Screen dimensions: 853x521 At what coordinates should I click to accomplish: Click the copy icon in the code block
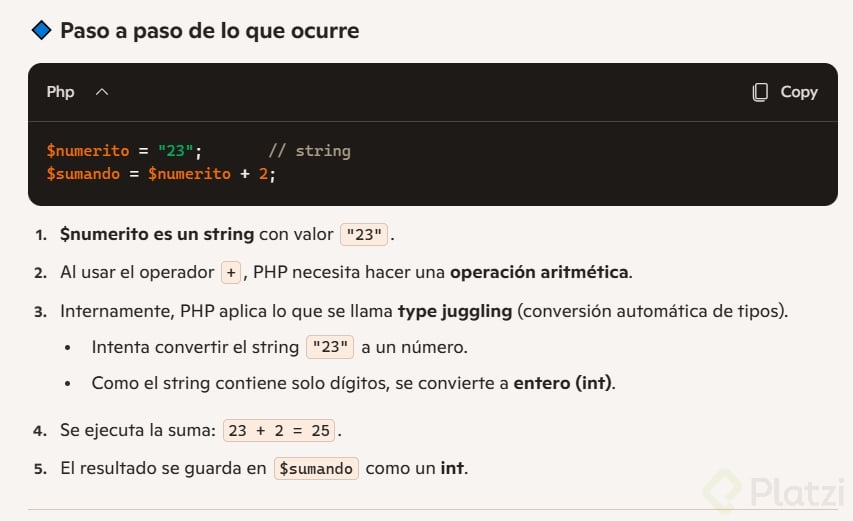pos(761,92)
